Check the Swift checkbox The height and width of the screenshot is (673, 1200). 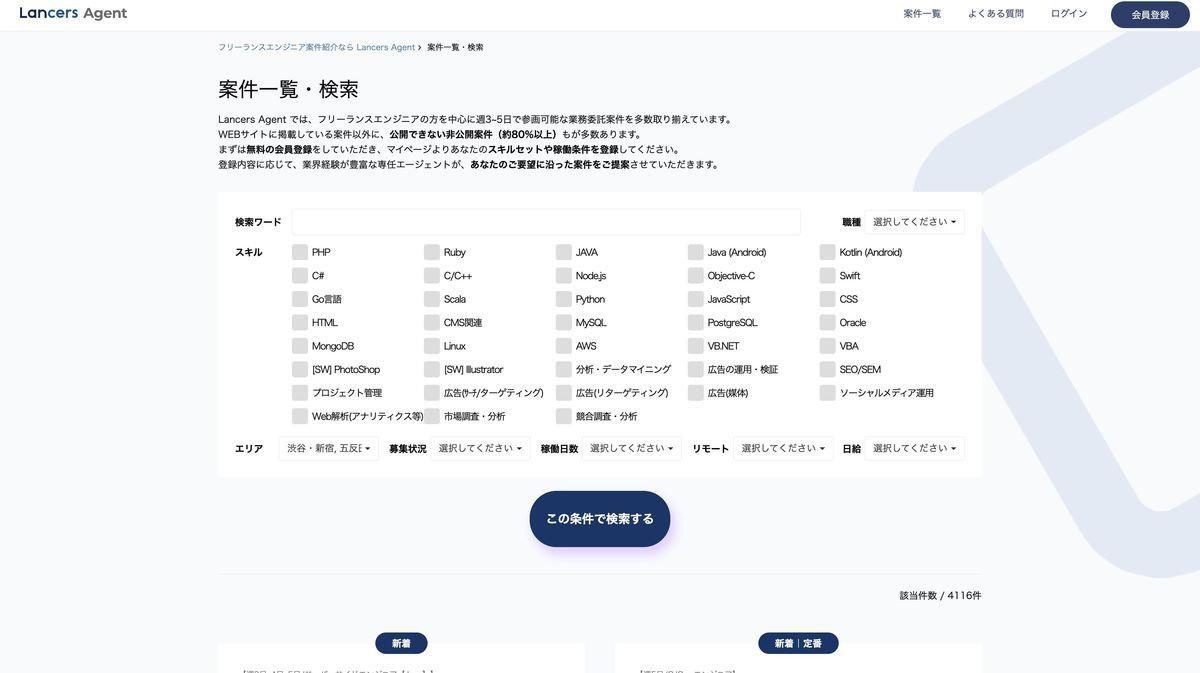828,276
